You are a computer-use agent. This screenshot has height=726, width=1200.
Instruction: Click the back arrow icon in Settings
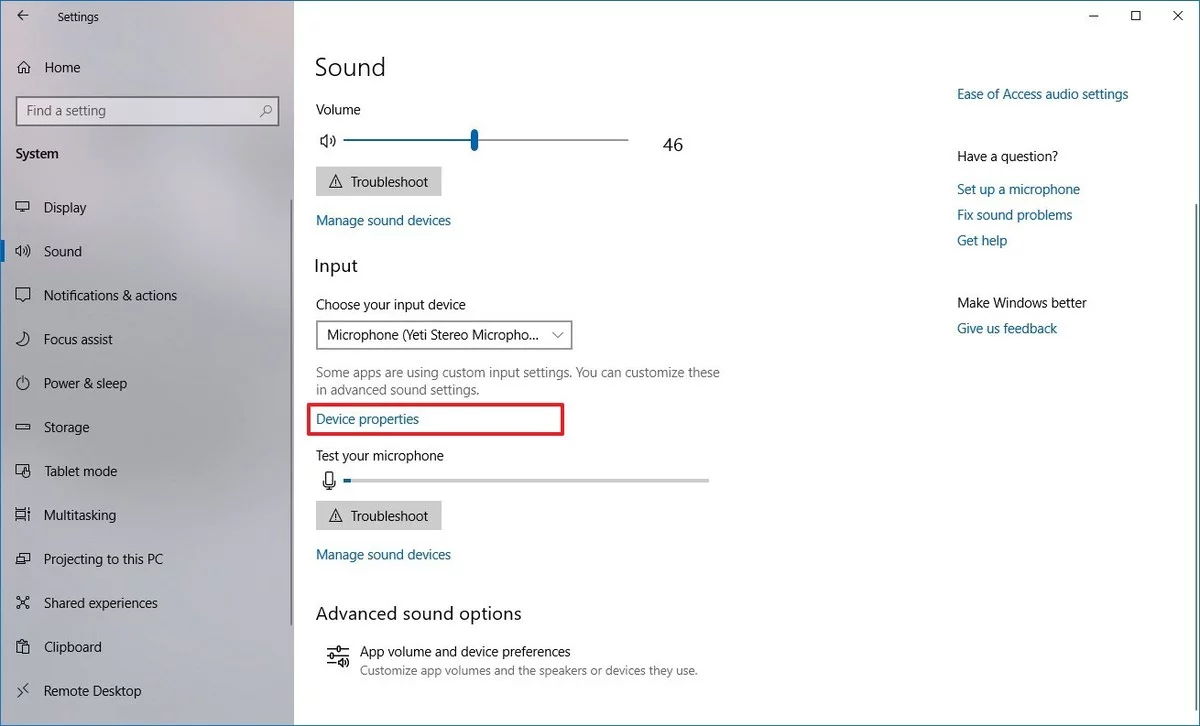click(x=23, y=16)
